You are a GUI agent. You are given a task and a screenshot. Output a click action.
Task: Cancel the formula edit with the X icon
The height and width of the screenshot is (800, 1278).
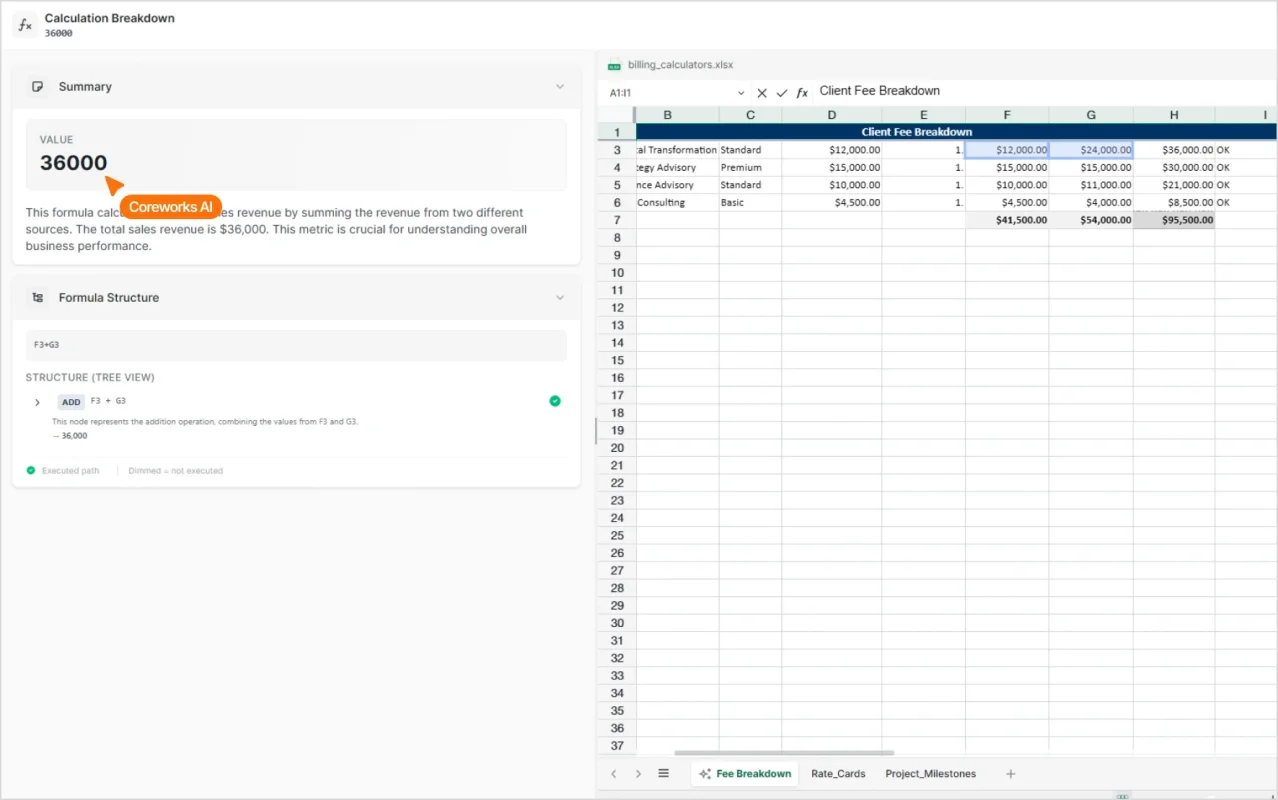click(762, 92)
